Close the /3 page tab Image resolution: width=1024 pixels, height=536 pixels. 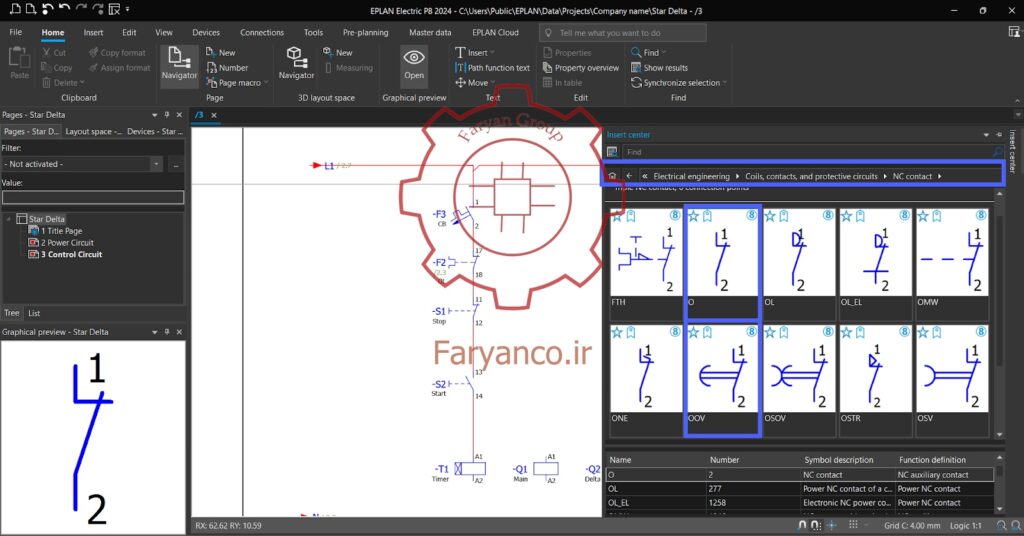pos(214,115)
